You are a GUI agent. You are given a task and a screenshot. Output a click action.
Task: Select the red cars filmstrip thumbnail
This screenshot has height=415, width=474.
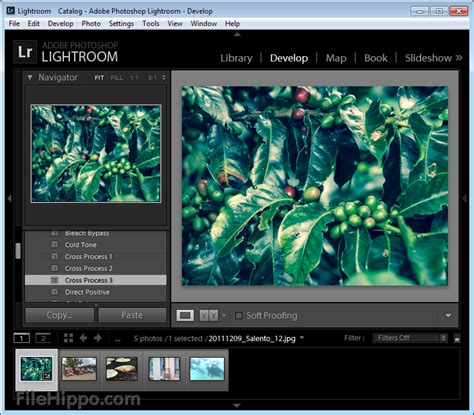[79, 369]
